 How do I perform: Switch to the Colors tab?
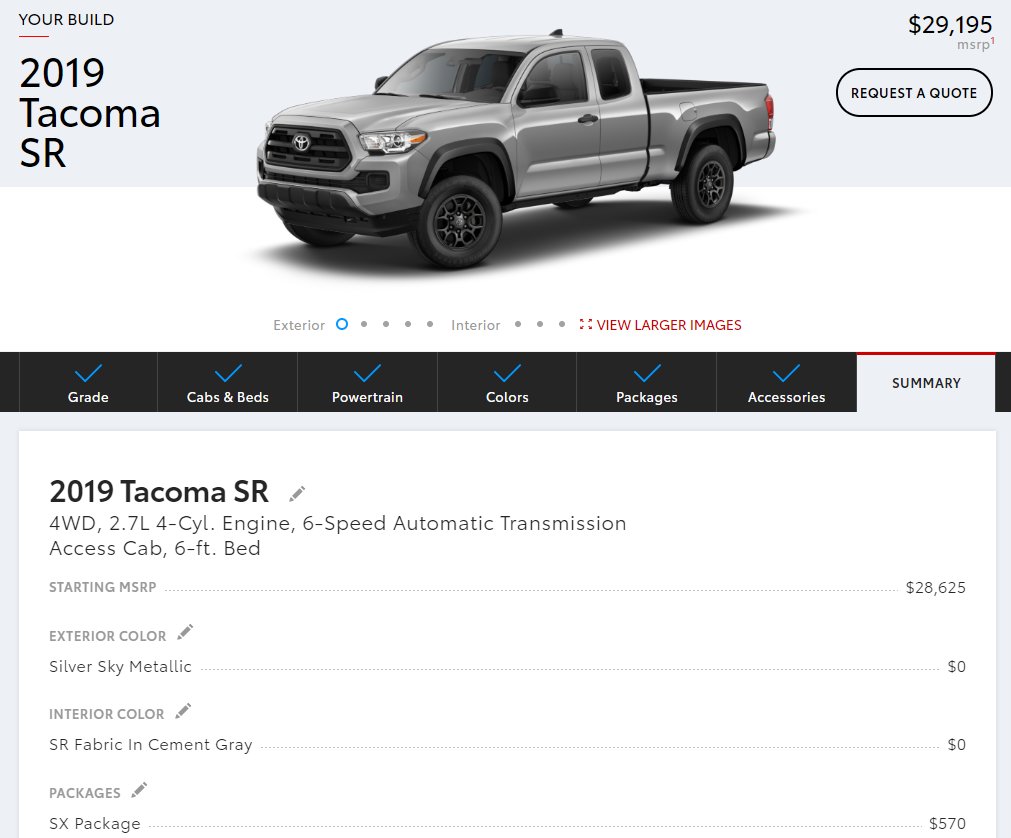point(507,382)
